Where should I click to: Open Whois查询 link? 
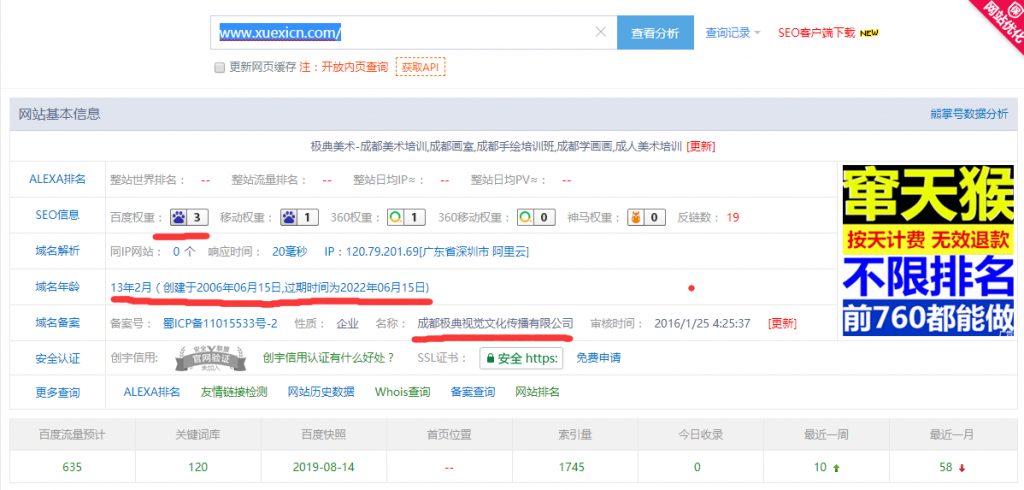(x=402, y=392)
